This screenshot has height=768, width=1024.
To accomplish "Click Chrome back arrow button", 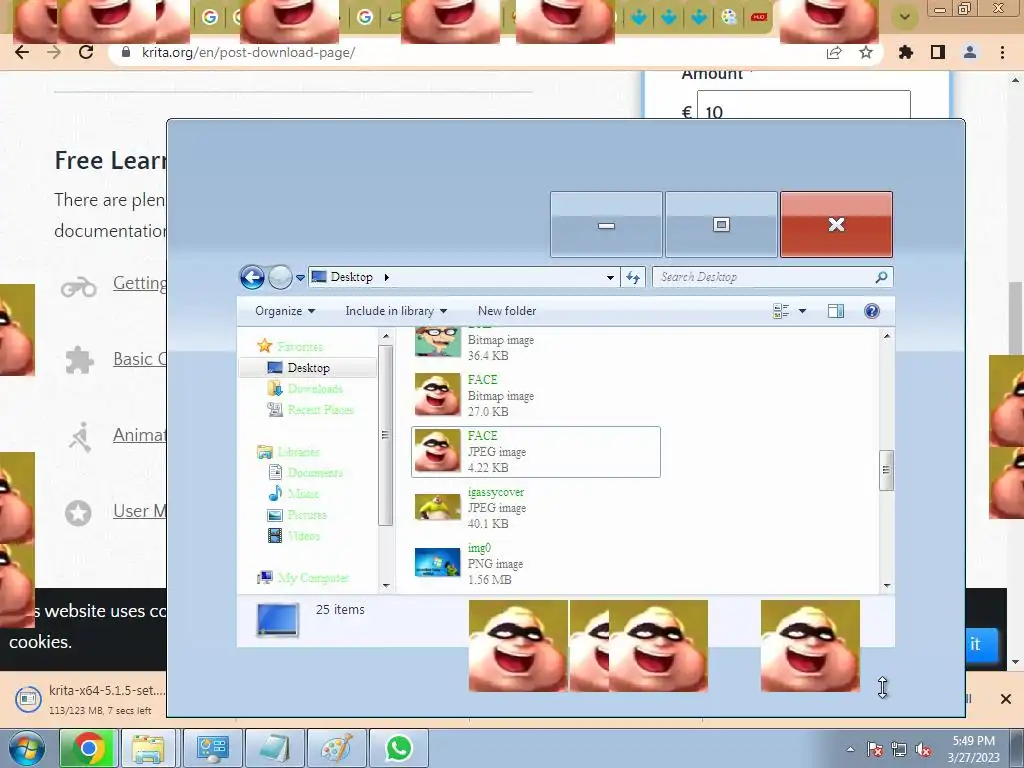I will point(22,52).
